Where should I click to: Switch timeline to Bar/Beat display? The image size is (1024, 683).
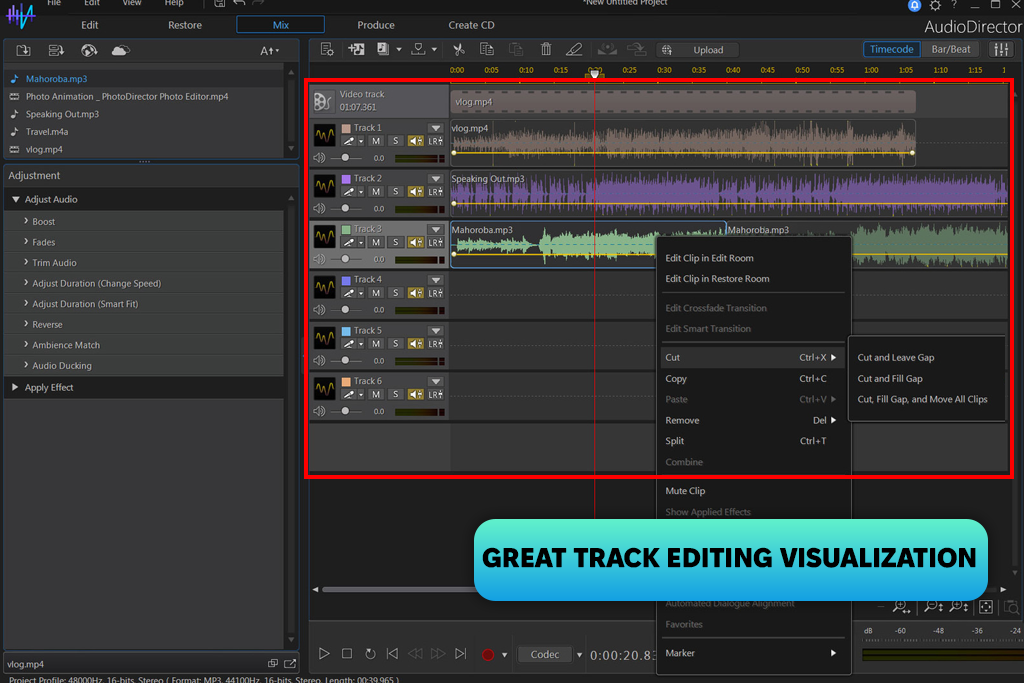[x=950, y=49]
